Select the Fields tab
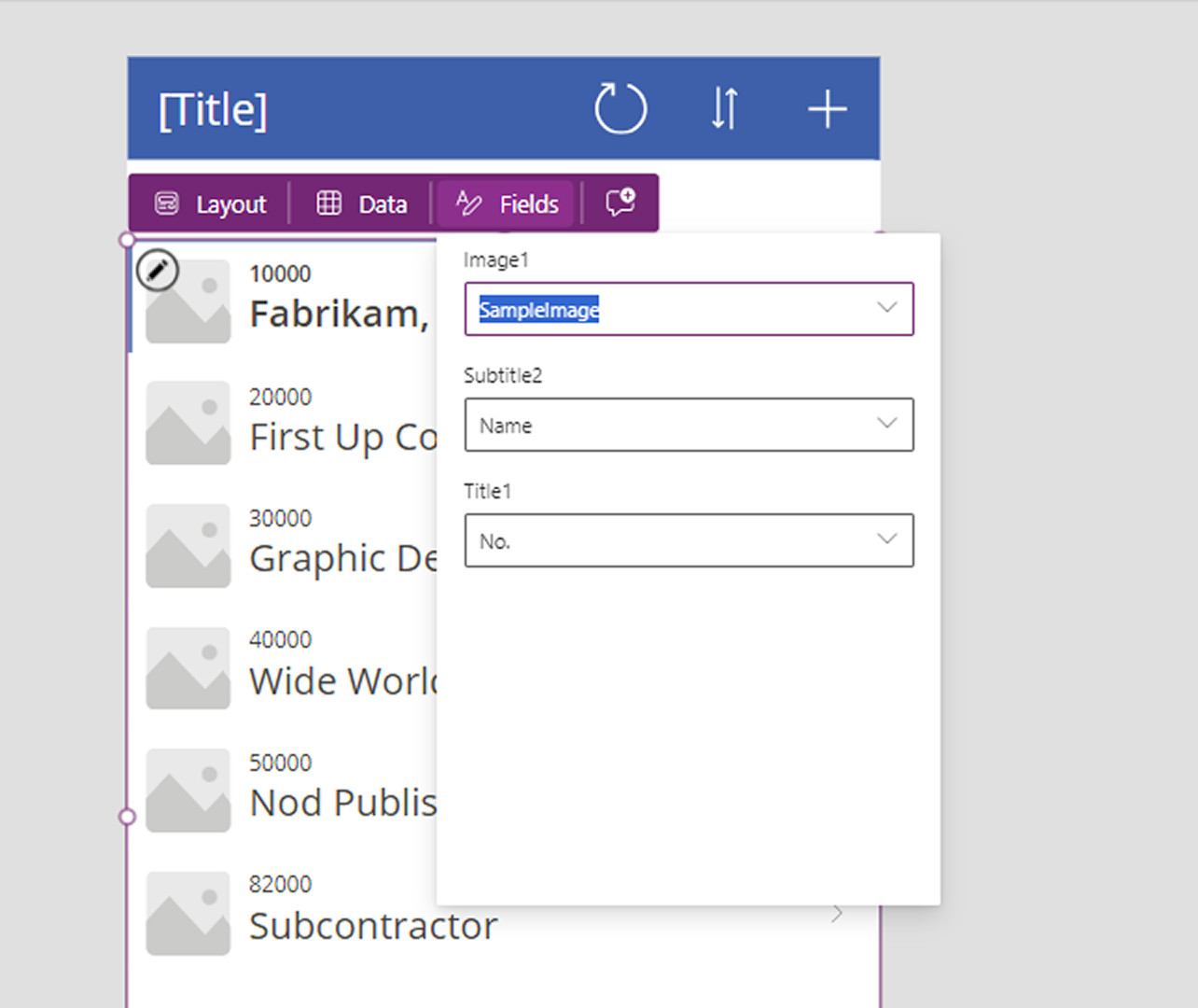Viewport: 1198px width, 1008px height. pyautogui.click(x=508, y=203)
